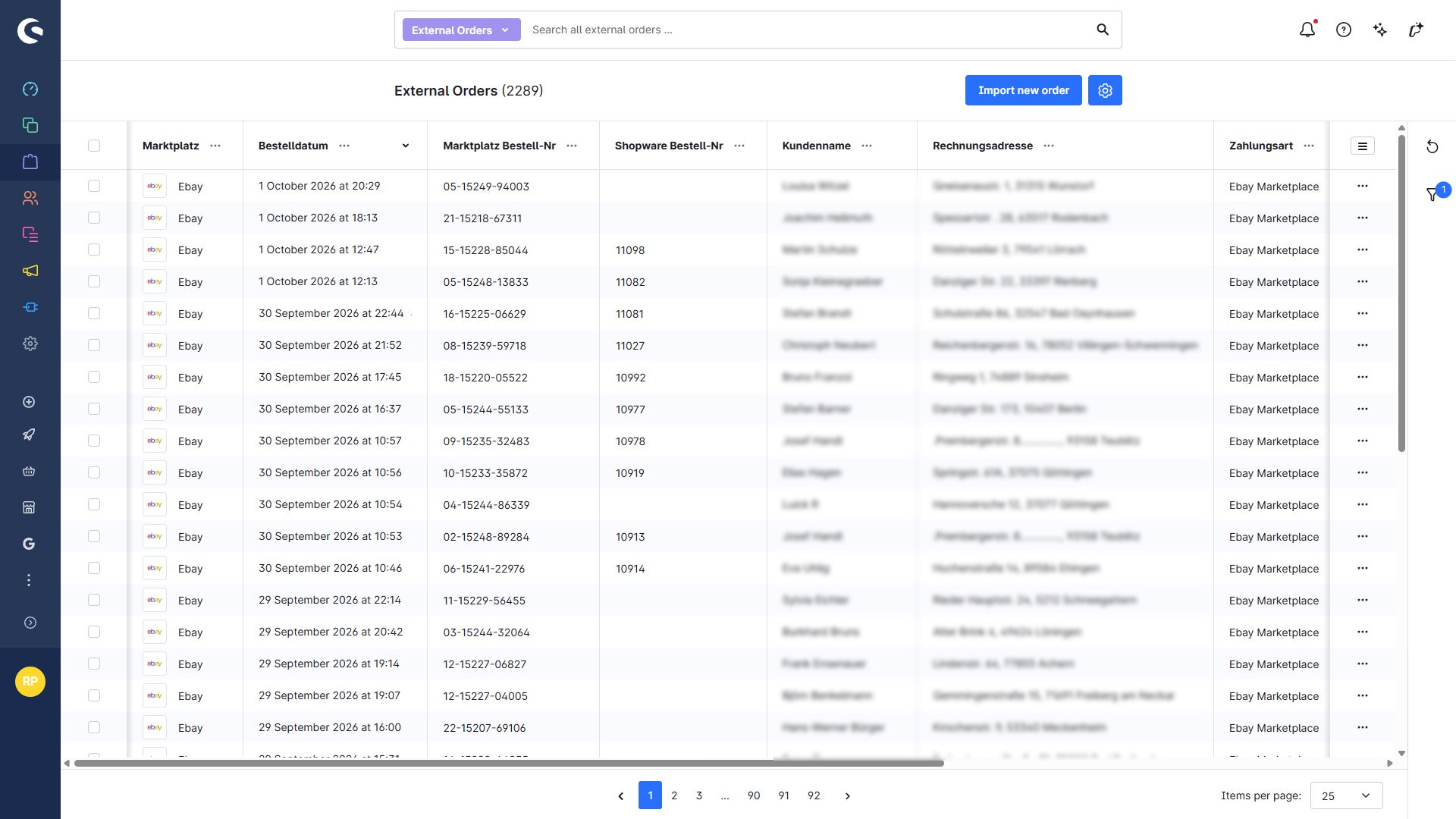
Task: Check the row for order 15-15228-85044
Action: point(94,249)
